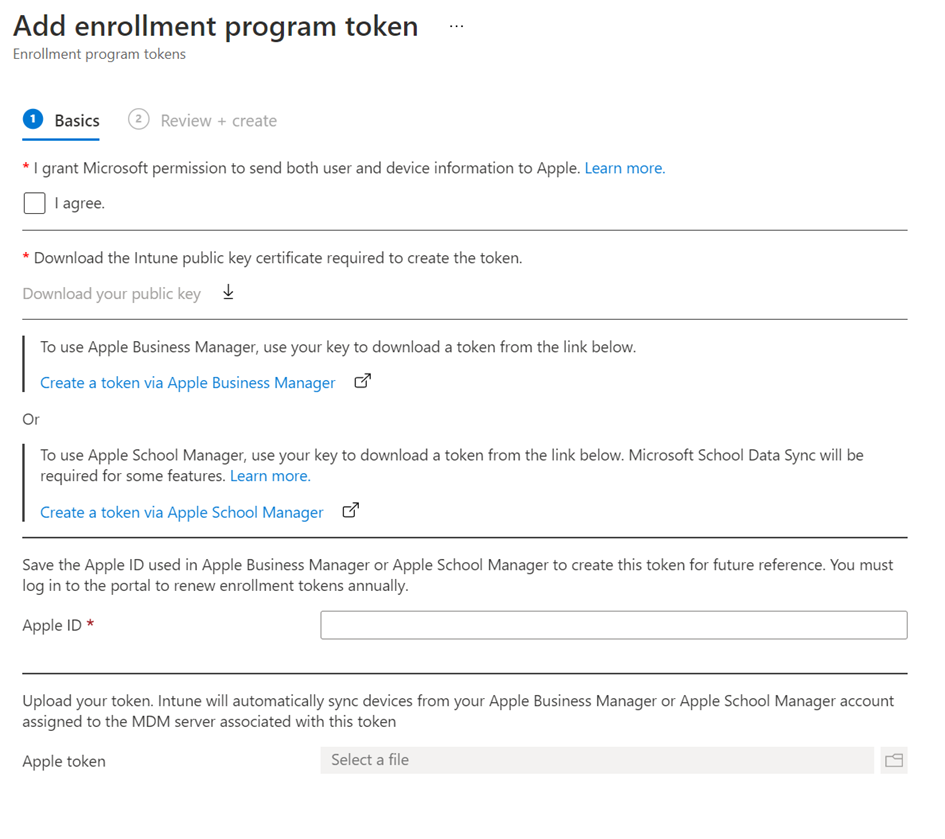Open Create a token via Apple Business Manager
The image size is (945, 839).
coord(187,383)
